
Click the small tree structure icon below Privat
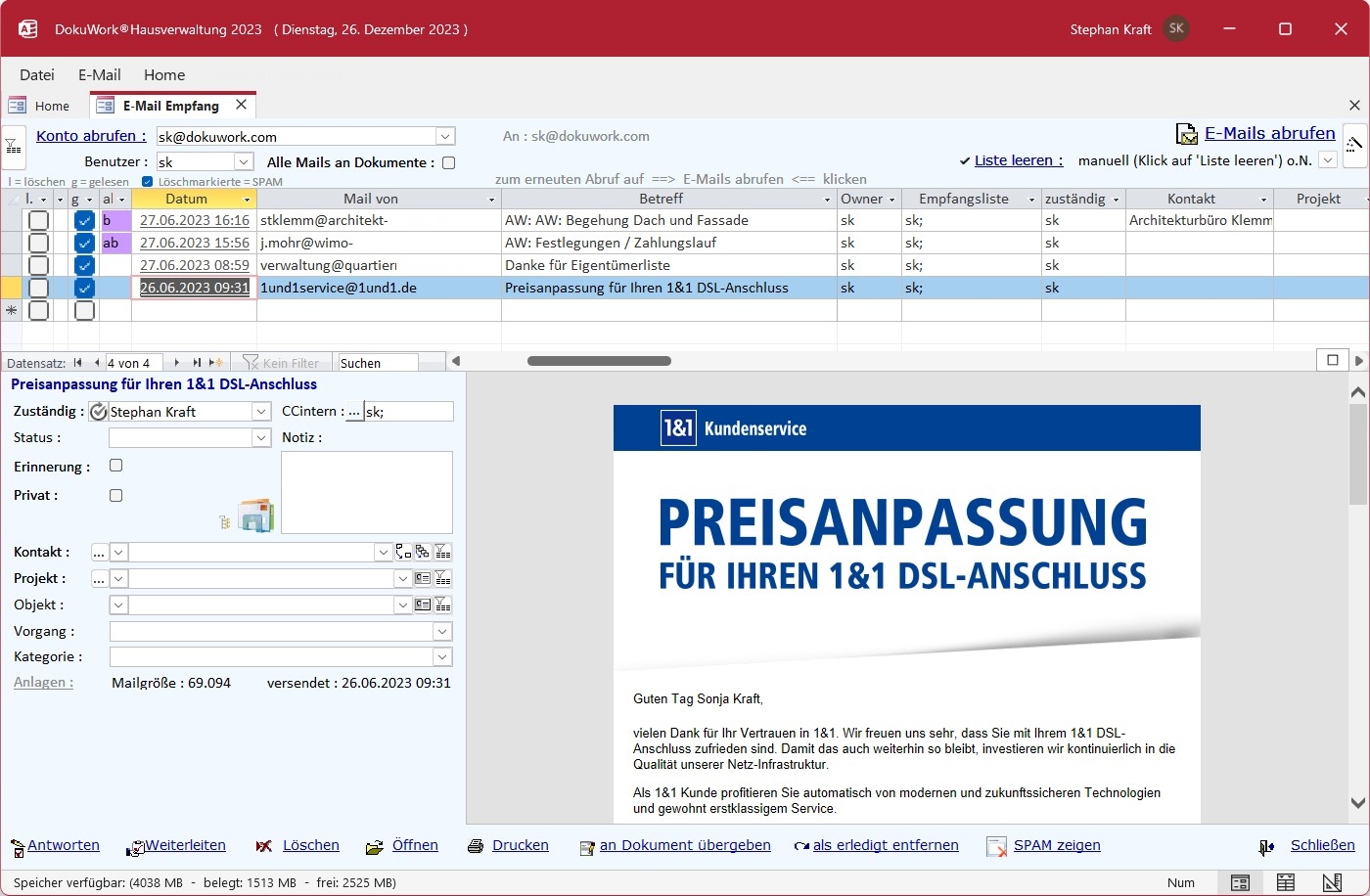pyautogui.click(x=225, y=522)
